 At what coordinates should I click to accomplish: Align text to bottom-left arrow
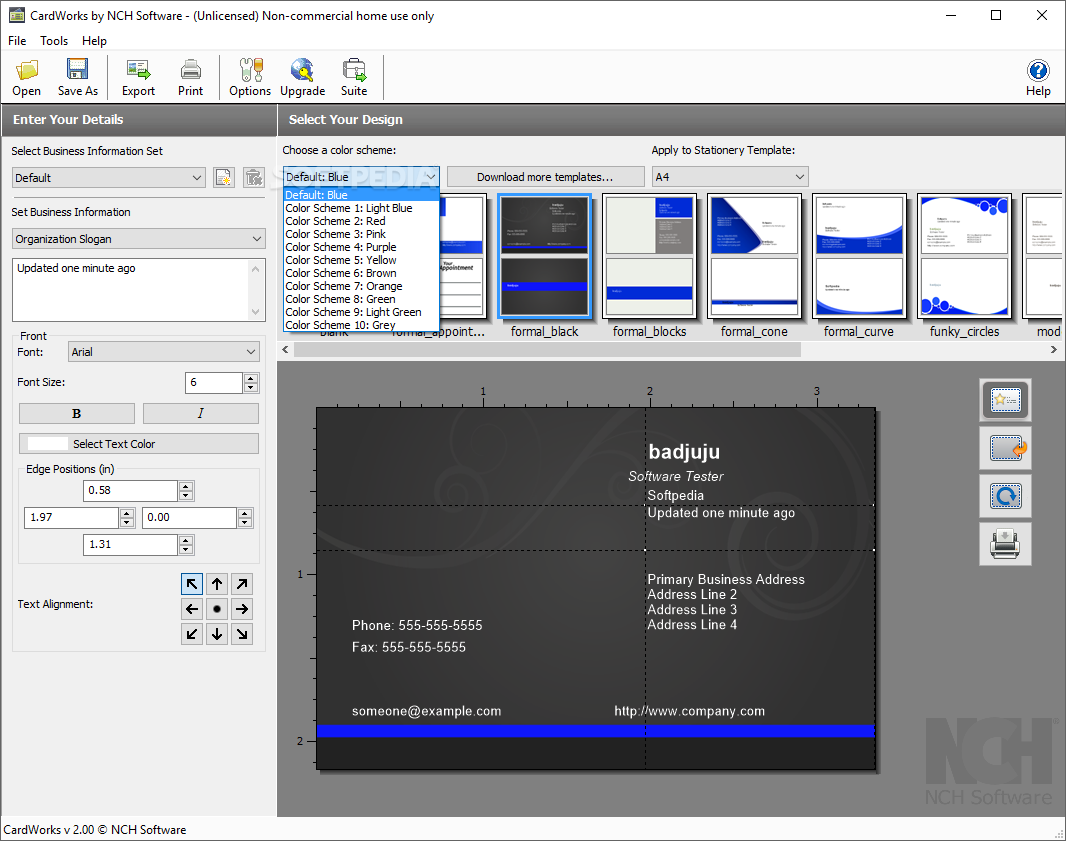click(192, 634)
